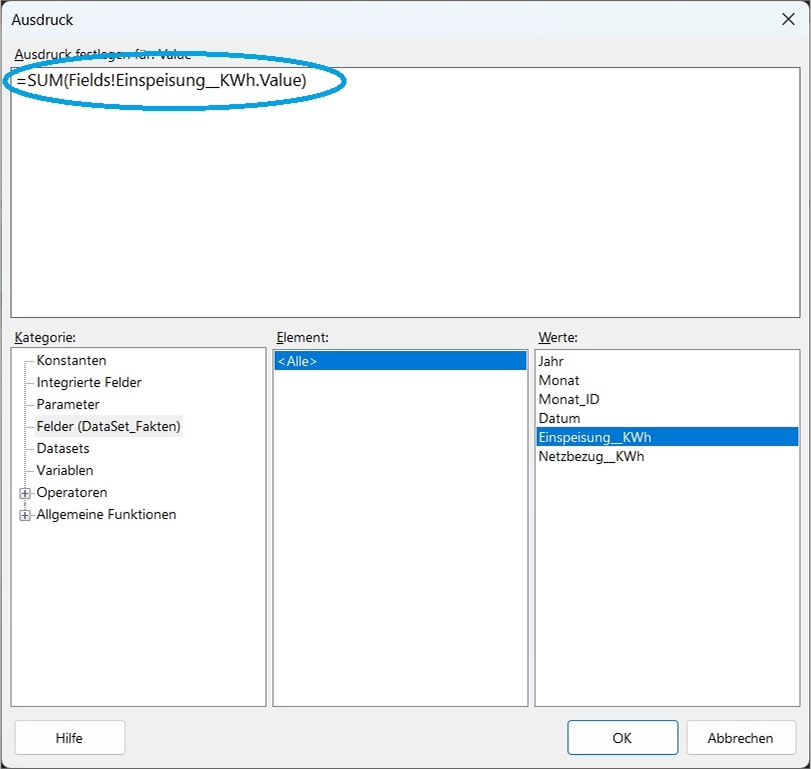This screenshot has width=811, height=769.
Task: Choose Monat_ID in the Werte list
Action: coord(569,399)
